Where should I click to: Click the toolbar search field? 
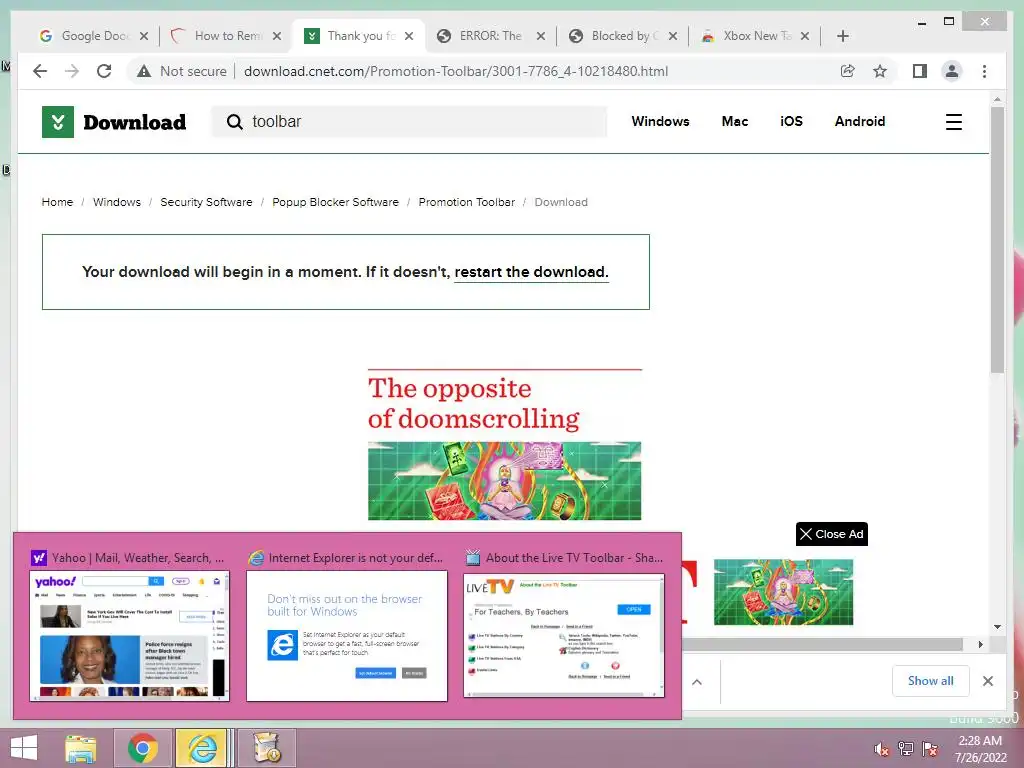coord(409,121)
